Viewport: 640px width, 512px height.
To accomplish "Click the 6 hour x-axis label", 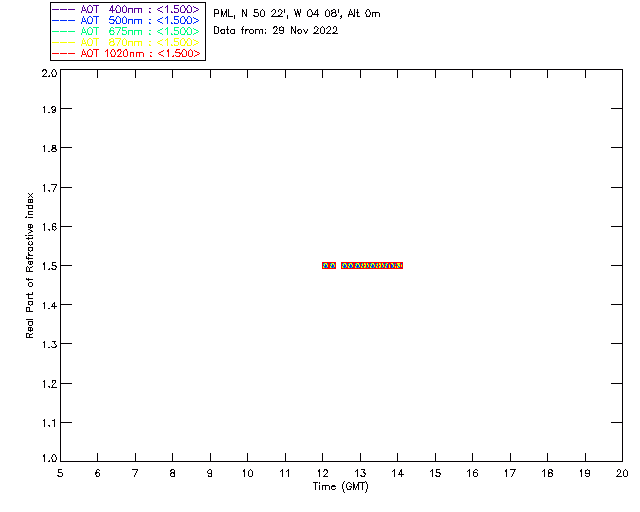I will click(98, 473).
